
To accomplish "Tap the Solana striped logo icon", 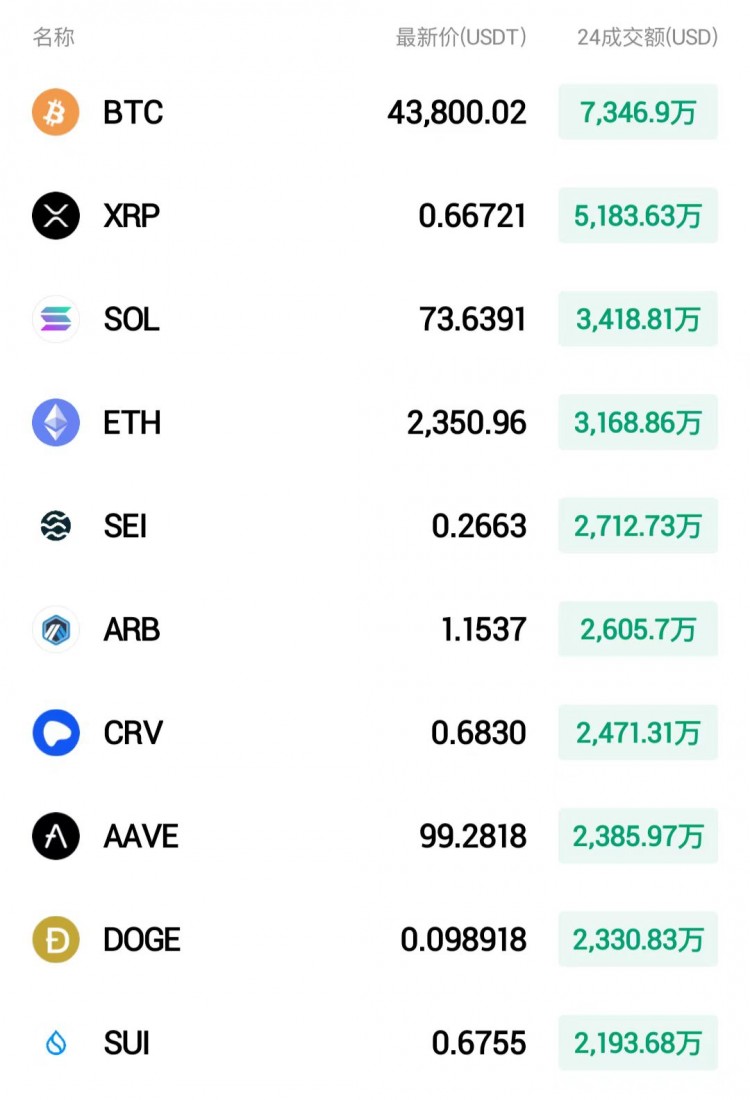I will coord(55,319).
